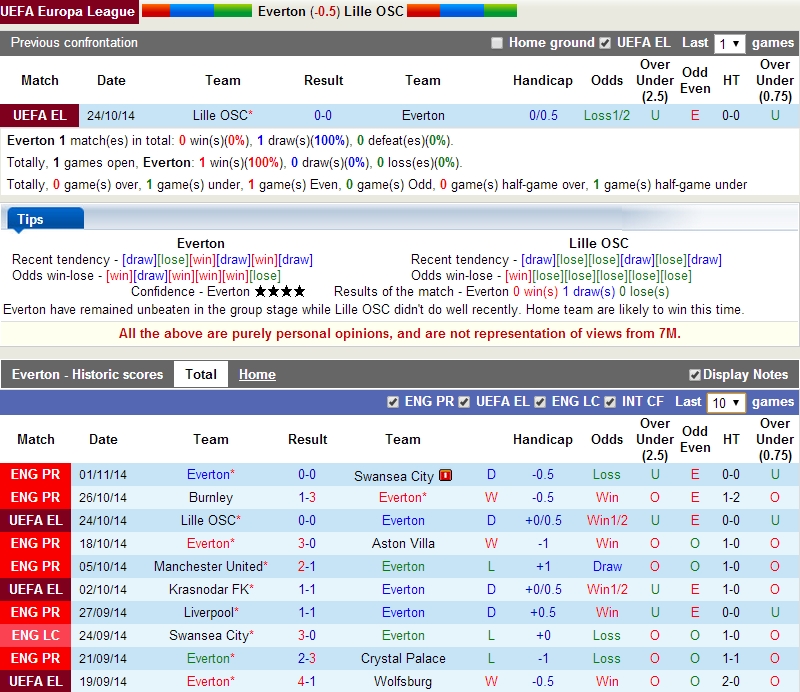Screen dimensions: 800x692
Task: Click the 2-1 Manchester United result
Action: [x=307, y=566]
